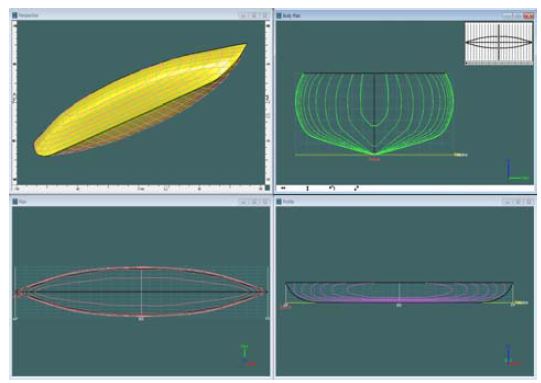Select a station in the Body Plan mini-map
The height and width of the screenshot is (383, 541).
point(499,43)
